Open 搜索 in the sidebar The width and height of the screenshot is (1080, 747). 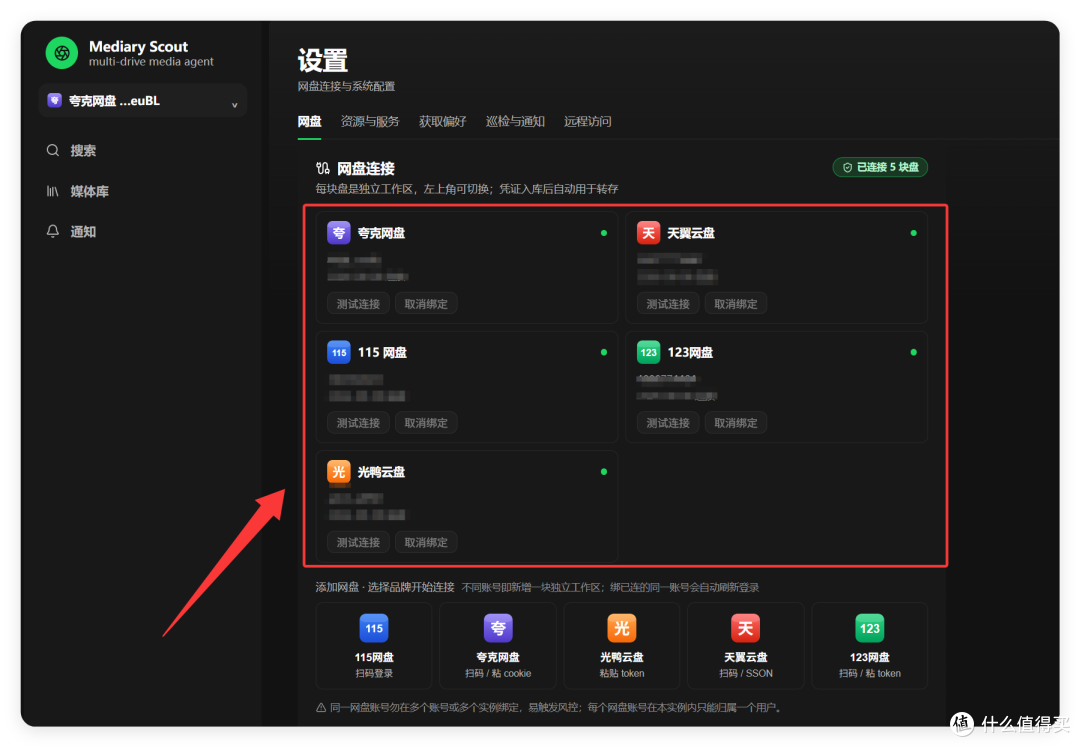(83, 151)
